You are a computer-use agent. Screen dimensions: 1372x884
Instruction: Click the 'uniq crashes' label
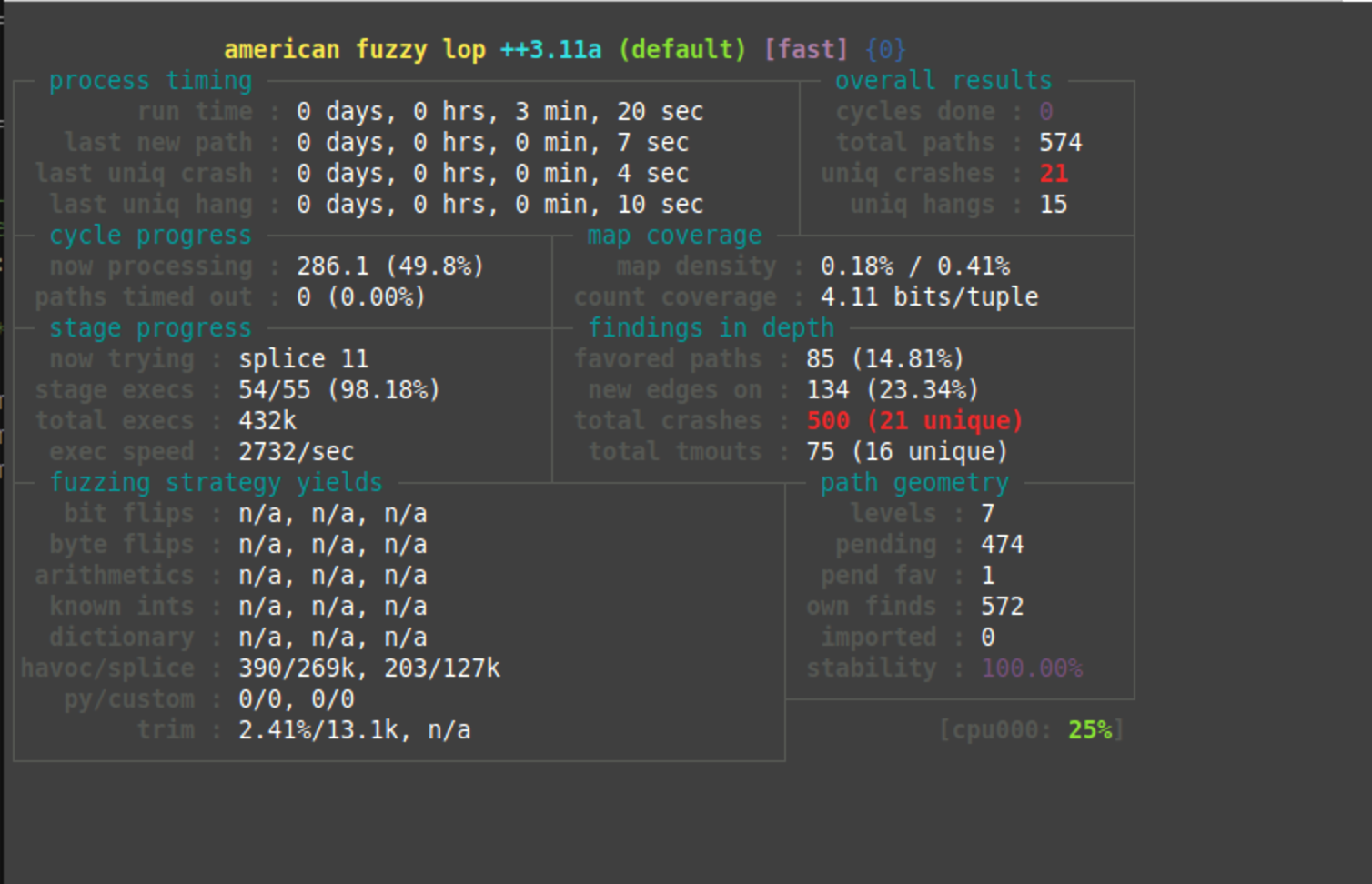click(x=908, y=173)
